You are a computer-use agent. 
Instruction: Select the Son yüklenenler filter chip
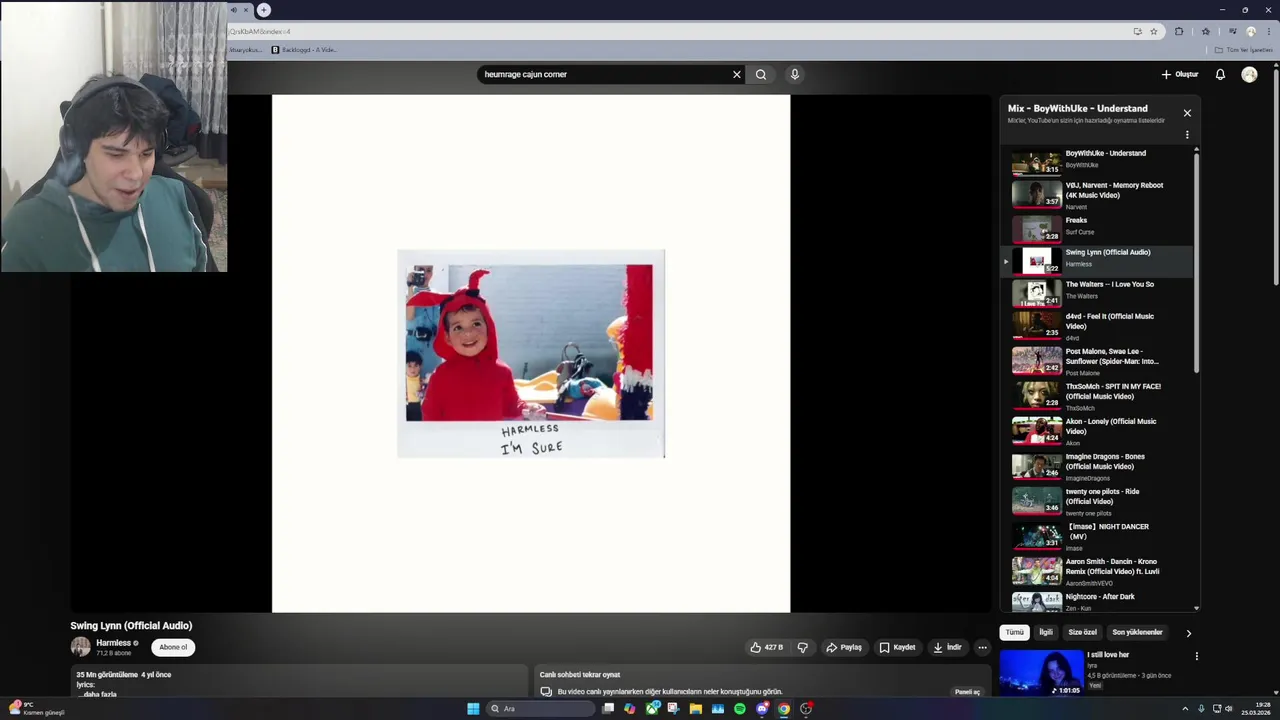click(x=1137, y=632)
